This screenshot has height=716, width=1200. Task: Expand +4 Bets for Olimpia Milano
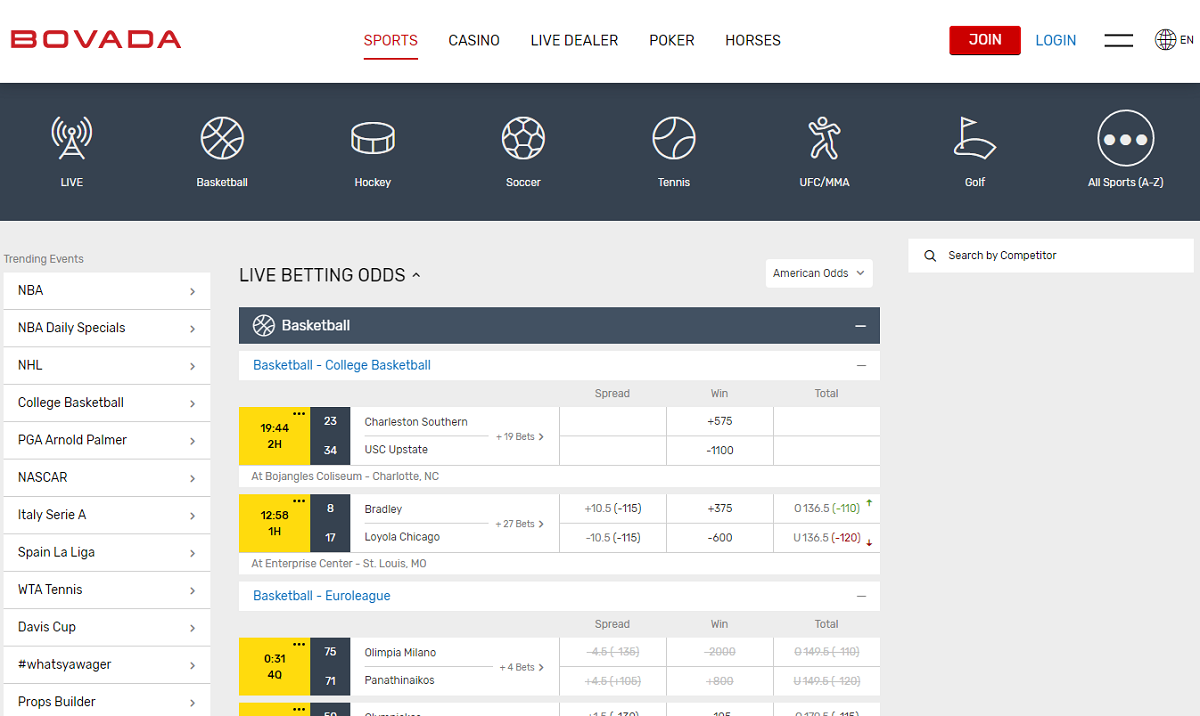pos(522,667)
